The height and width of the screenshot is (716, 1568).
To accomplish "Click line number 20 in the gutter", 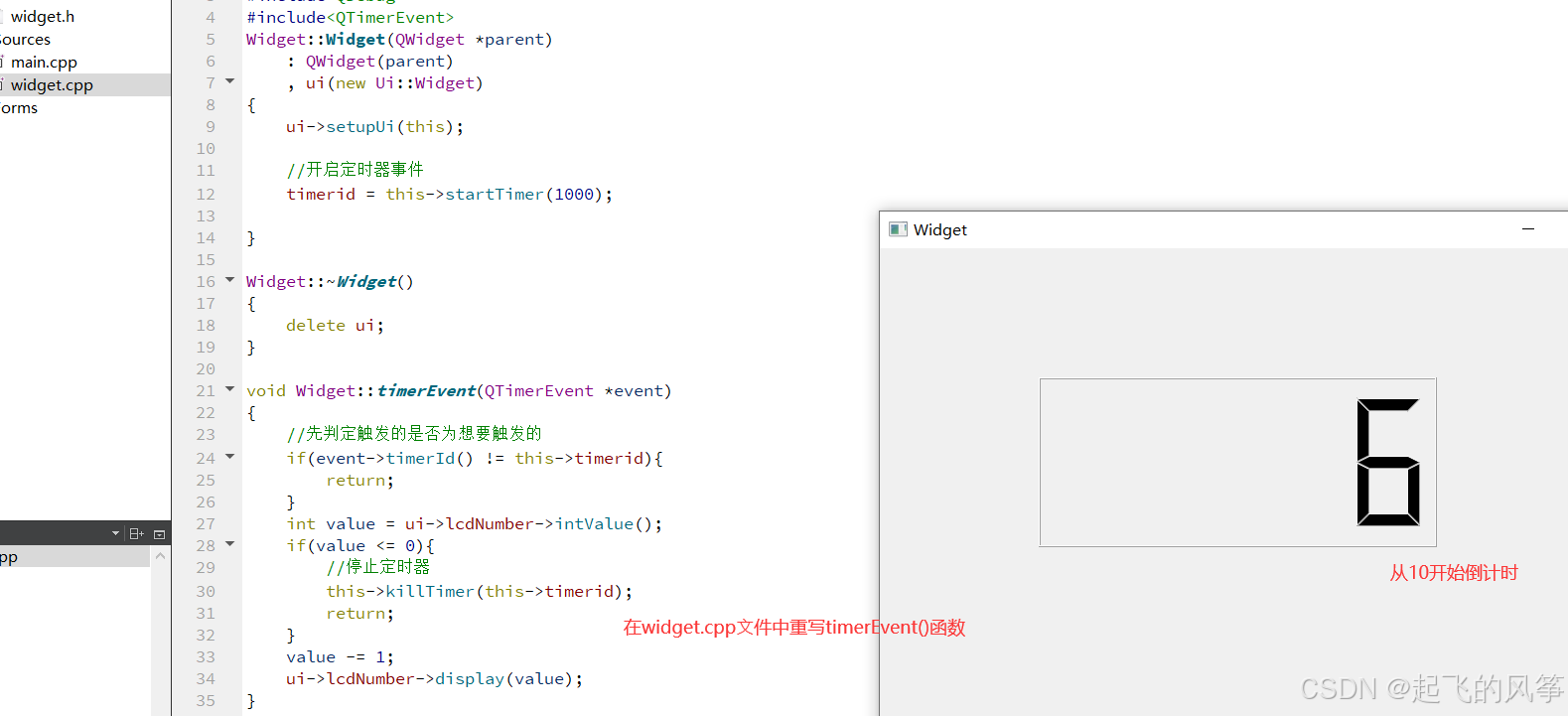I will [x=206, y=368].
